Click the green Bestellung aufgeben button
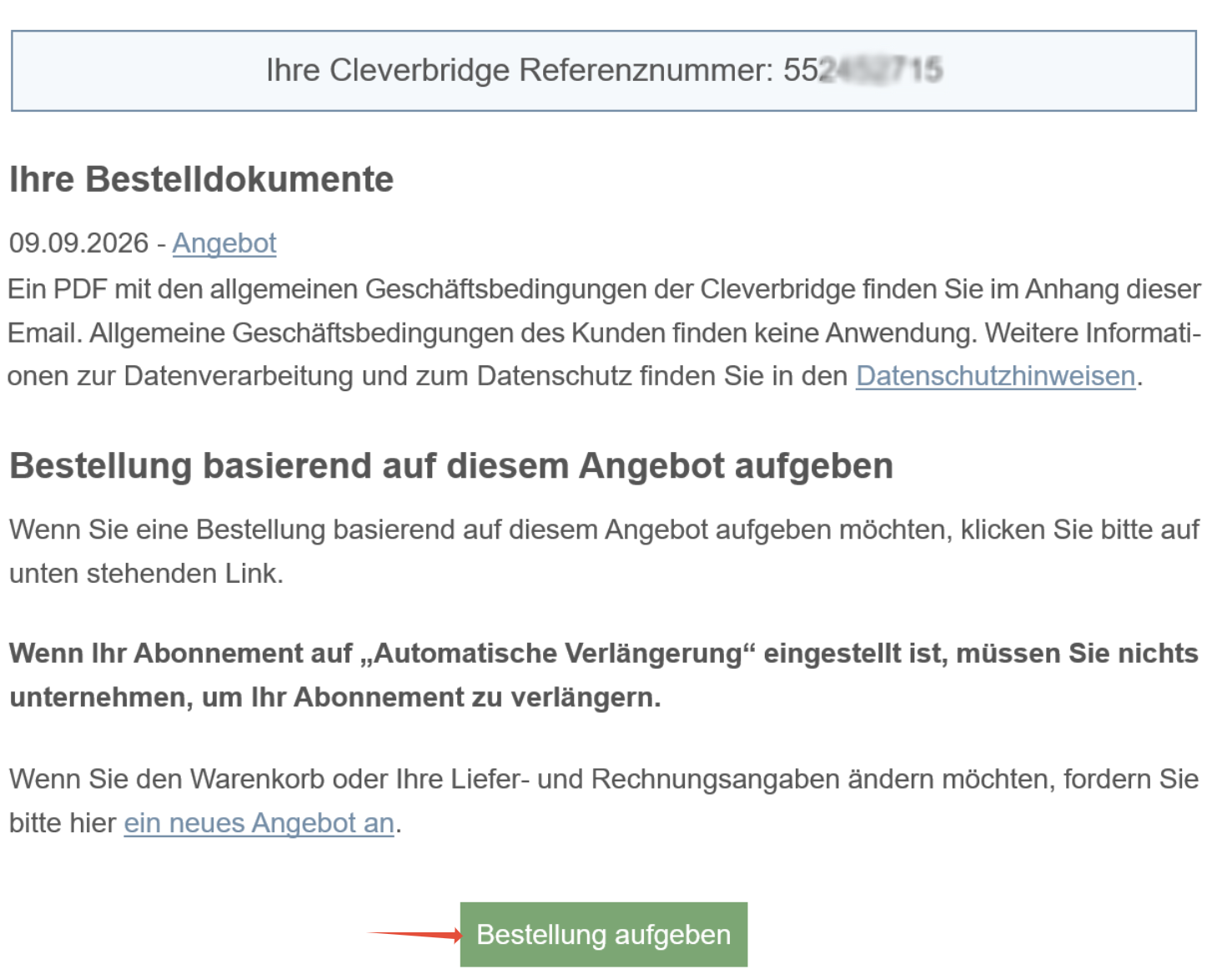The height and width of the screenshot is (979, 1232). [x=604, y=935]
